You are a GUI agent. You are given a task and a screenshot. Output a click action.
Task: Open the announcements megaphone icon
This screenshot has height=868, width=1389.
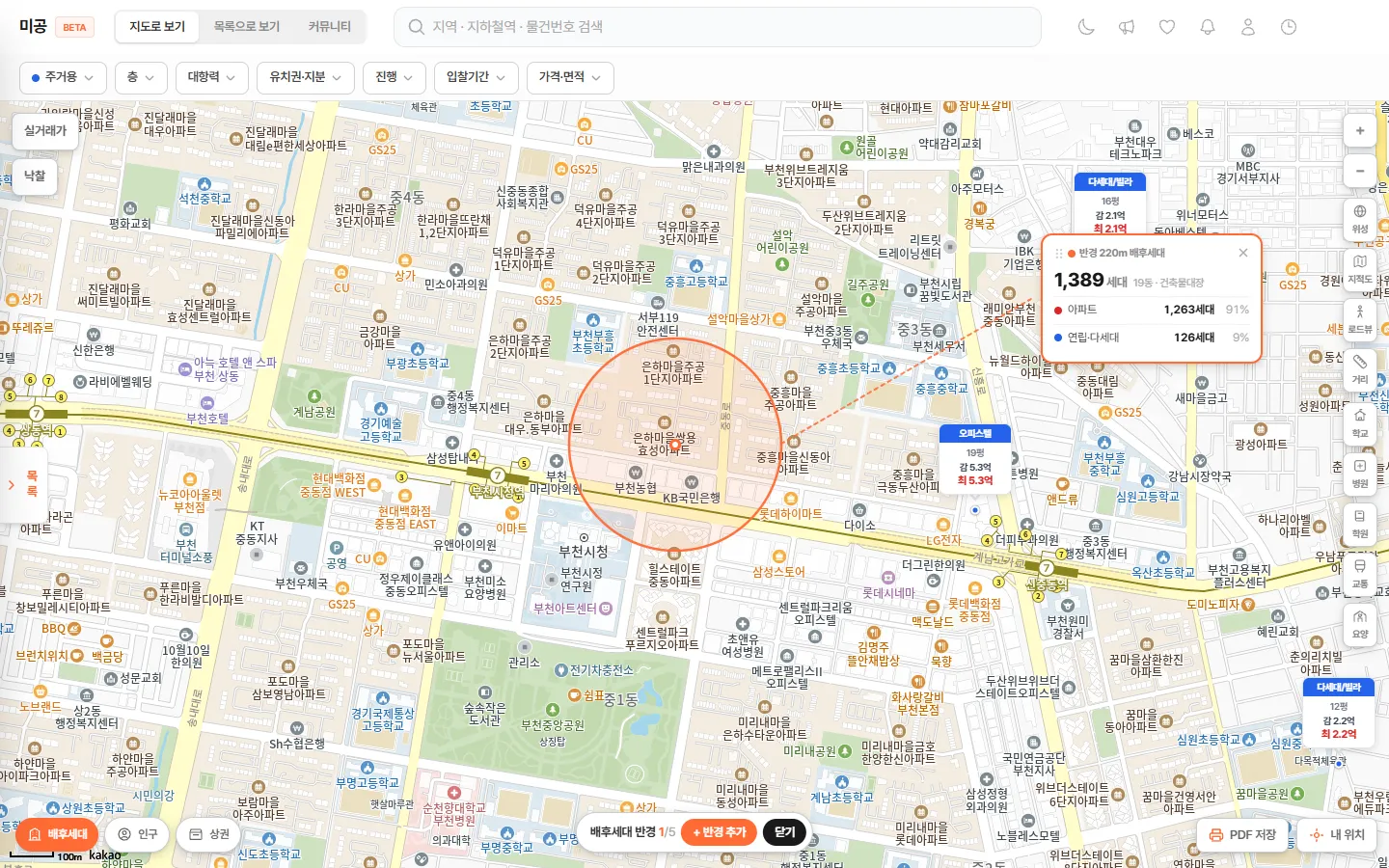pos(1127,27)
